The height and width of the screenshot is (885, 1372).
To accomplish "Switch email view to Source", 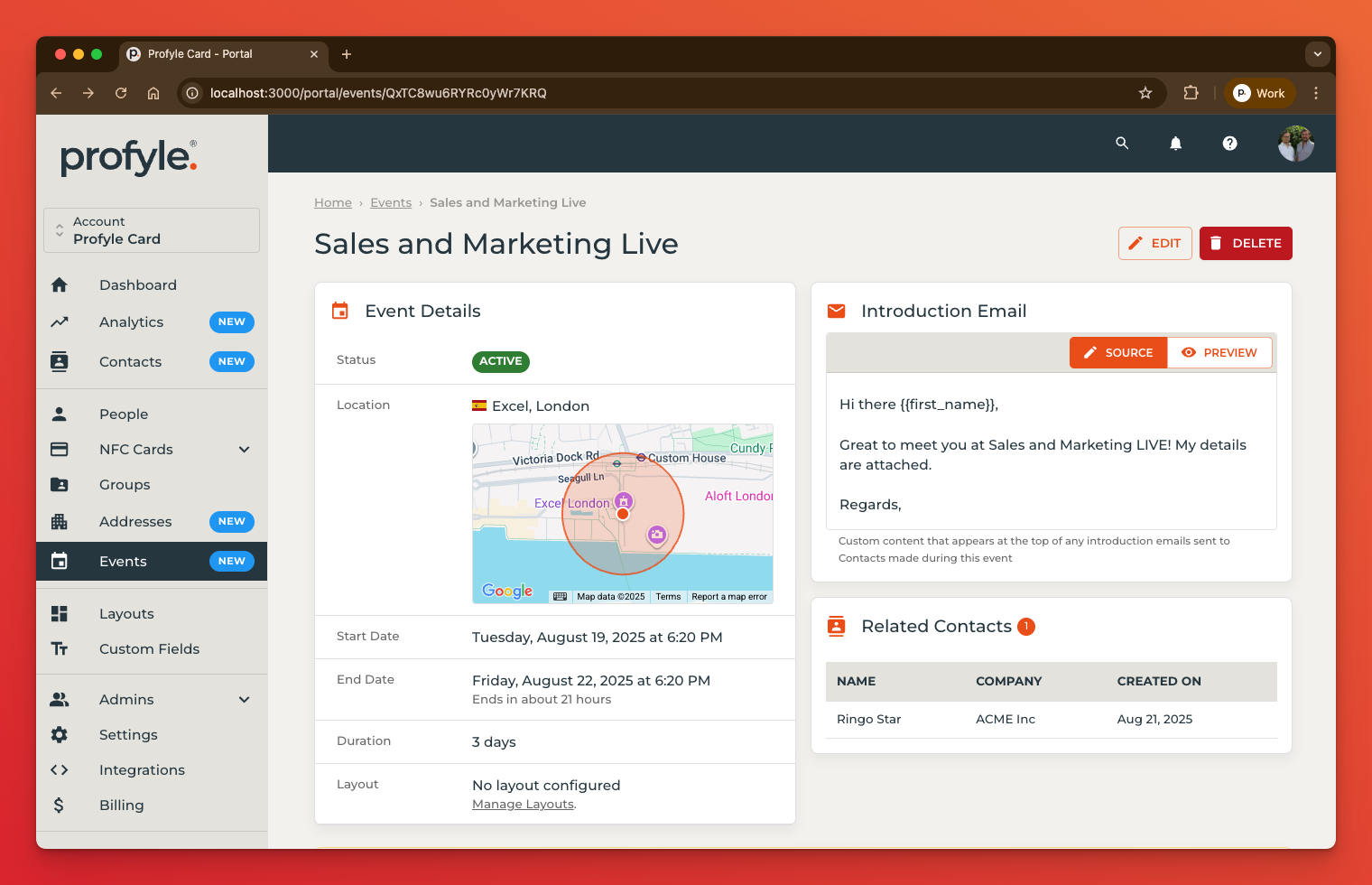I will point(1118,352).
